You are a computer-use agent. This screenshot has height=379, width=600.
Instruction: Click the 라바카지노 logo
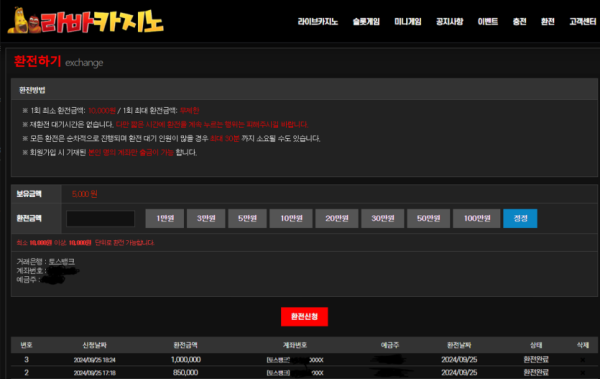[x=86, y=21]
